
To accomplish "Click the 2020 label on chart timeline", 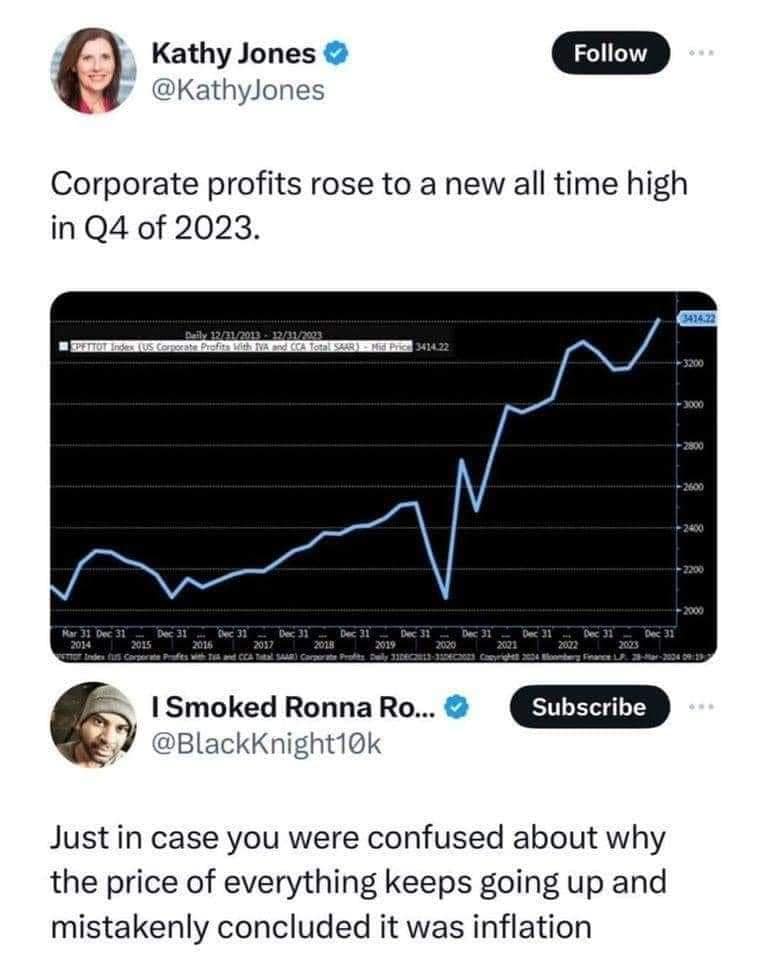I will [446, 643].
